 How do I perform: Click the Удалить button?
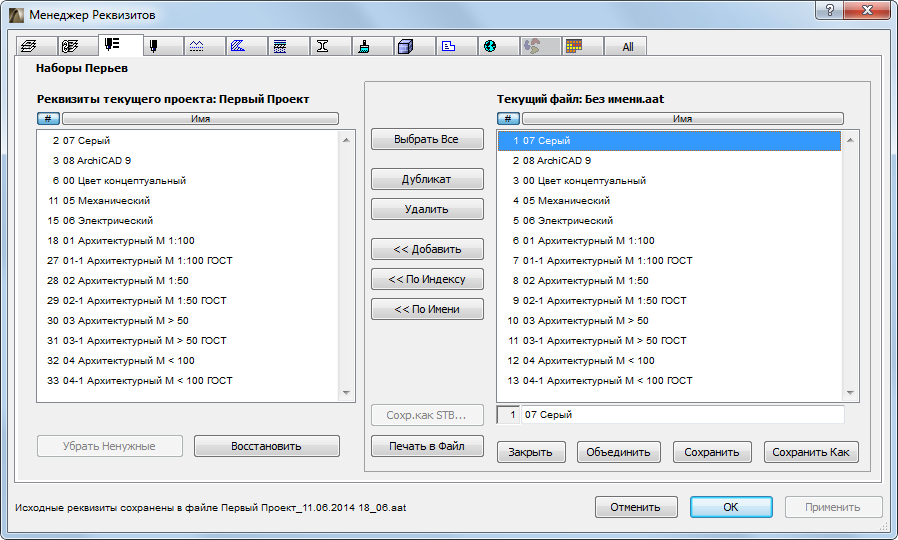[x=427, y=209]
